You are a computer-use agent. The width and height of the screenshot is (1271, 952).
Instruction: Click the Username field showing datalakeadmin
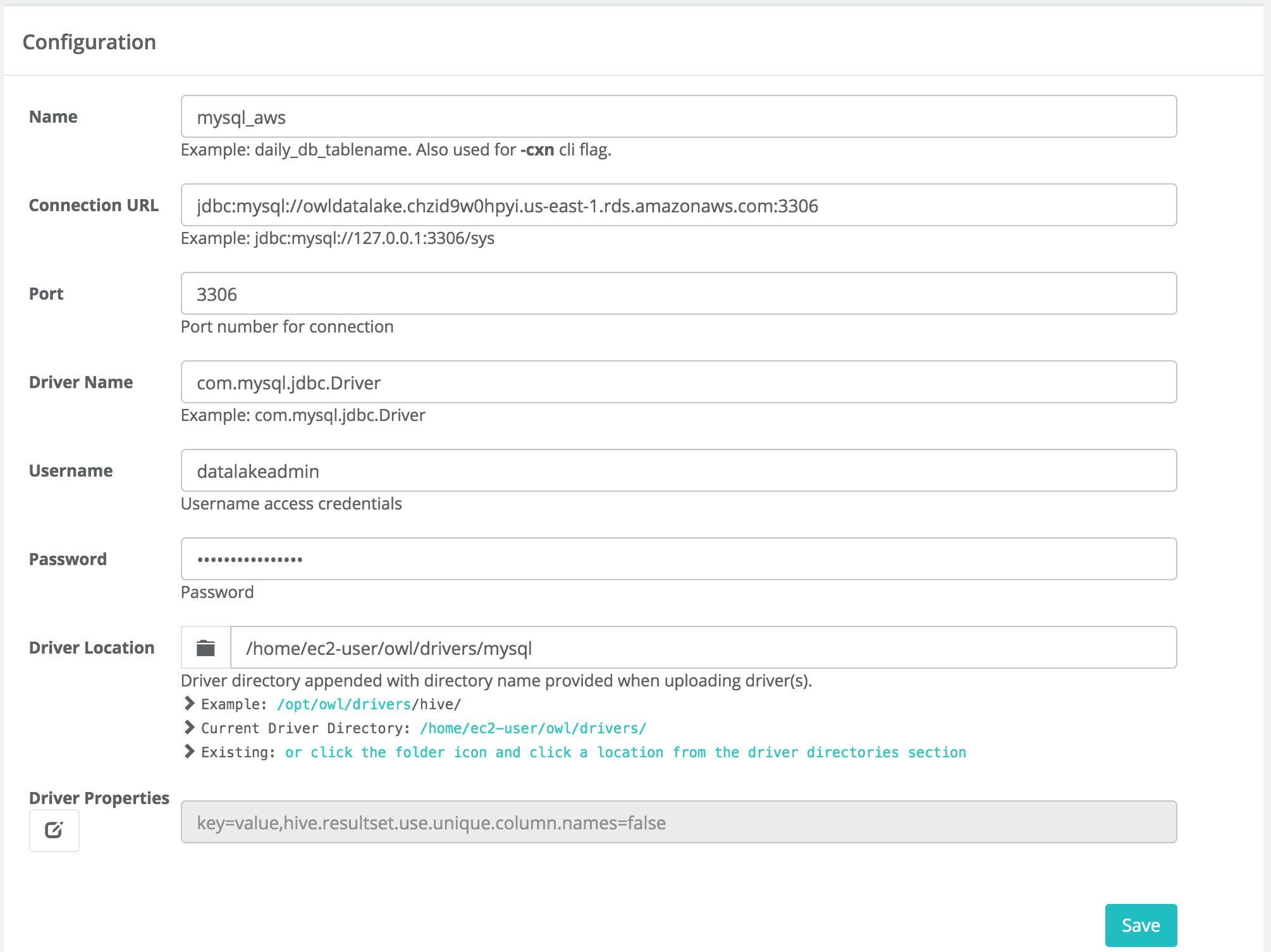678,471
